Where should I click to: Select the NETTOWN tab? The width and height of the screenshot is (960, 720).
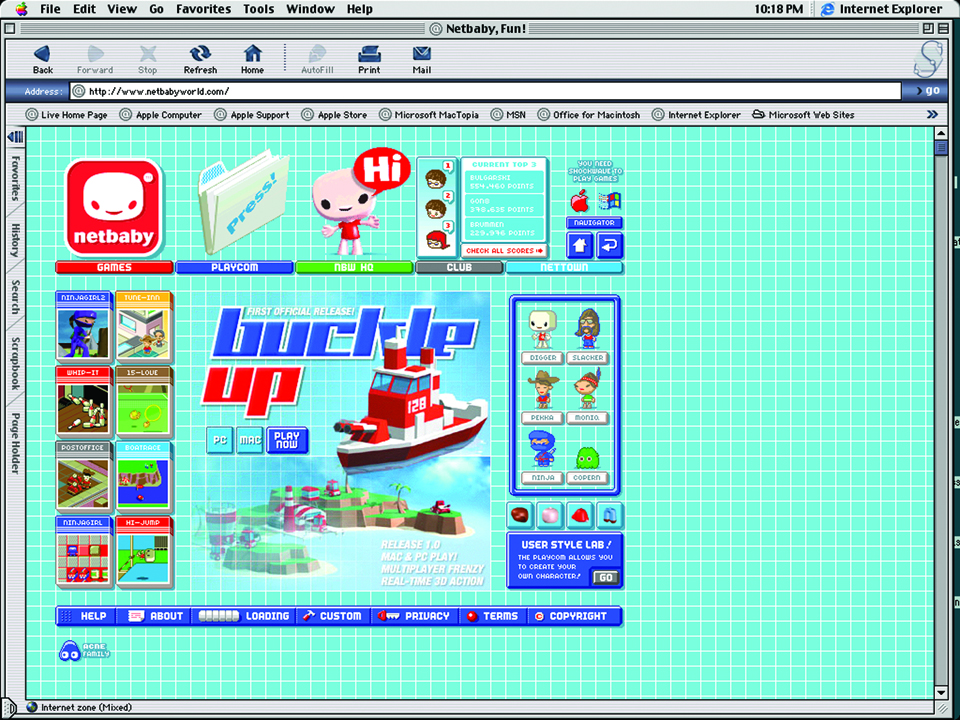pyautogui.click(x=564, y=268)
